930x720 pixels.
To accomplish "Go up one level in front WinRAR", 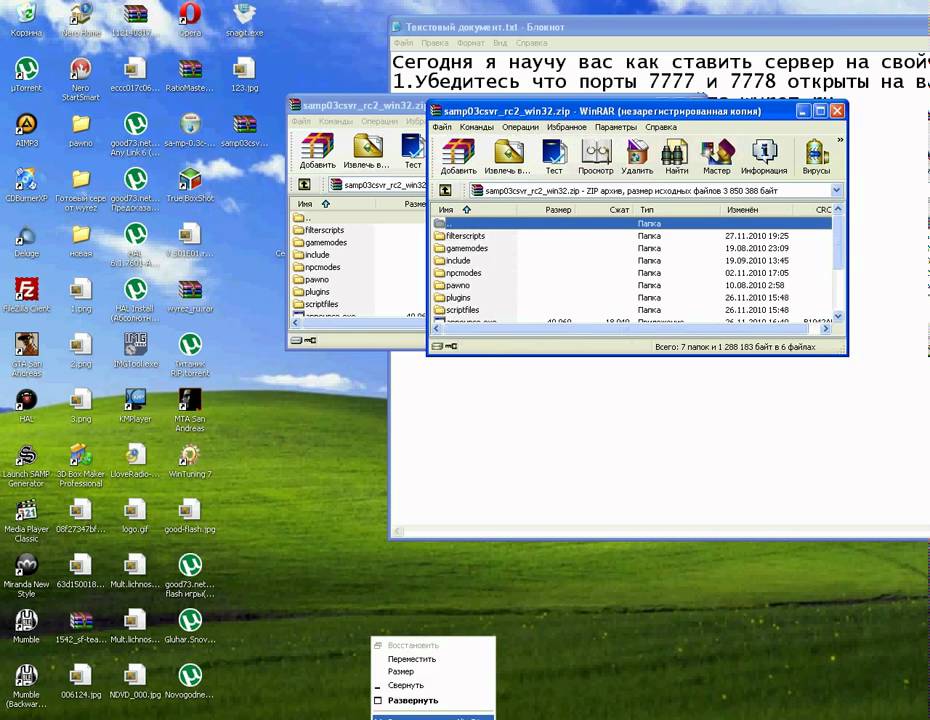I will point(445,190).
